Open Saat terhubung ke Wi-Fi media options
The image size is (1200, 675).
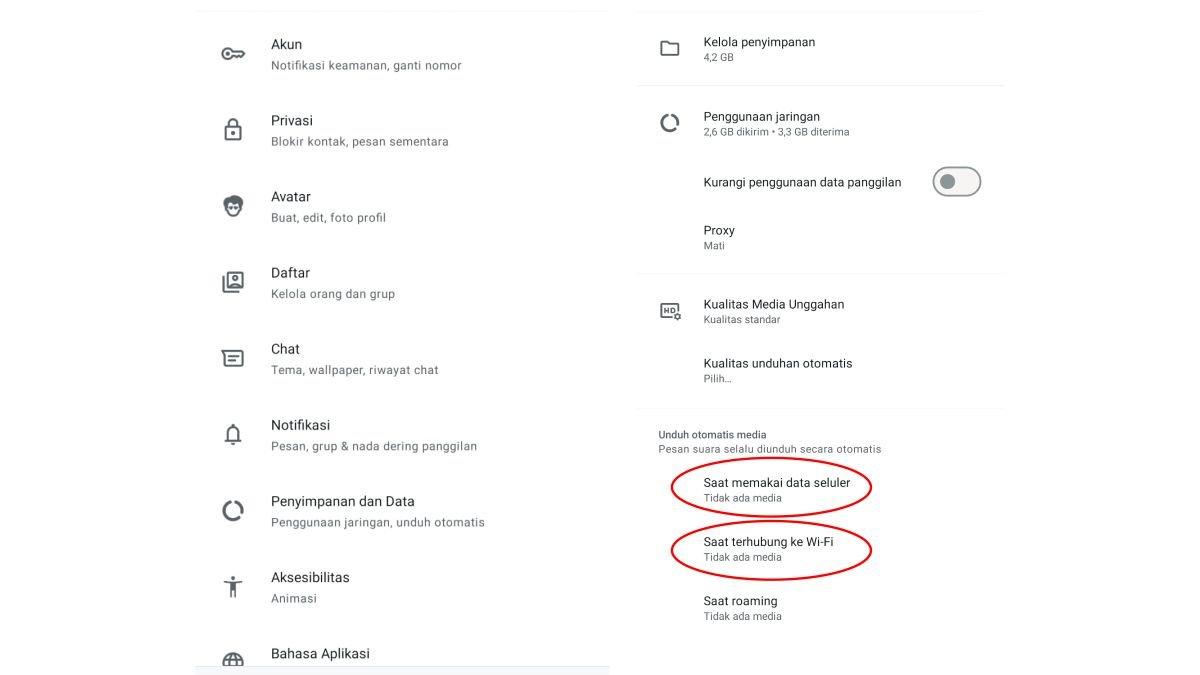click(x=770, y=548)
